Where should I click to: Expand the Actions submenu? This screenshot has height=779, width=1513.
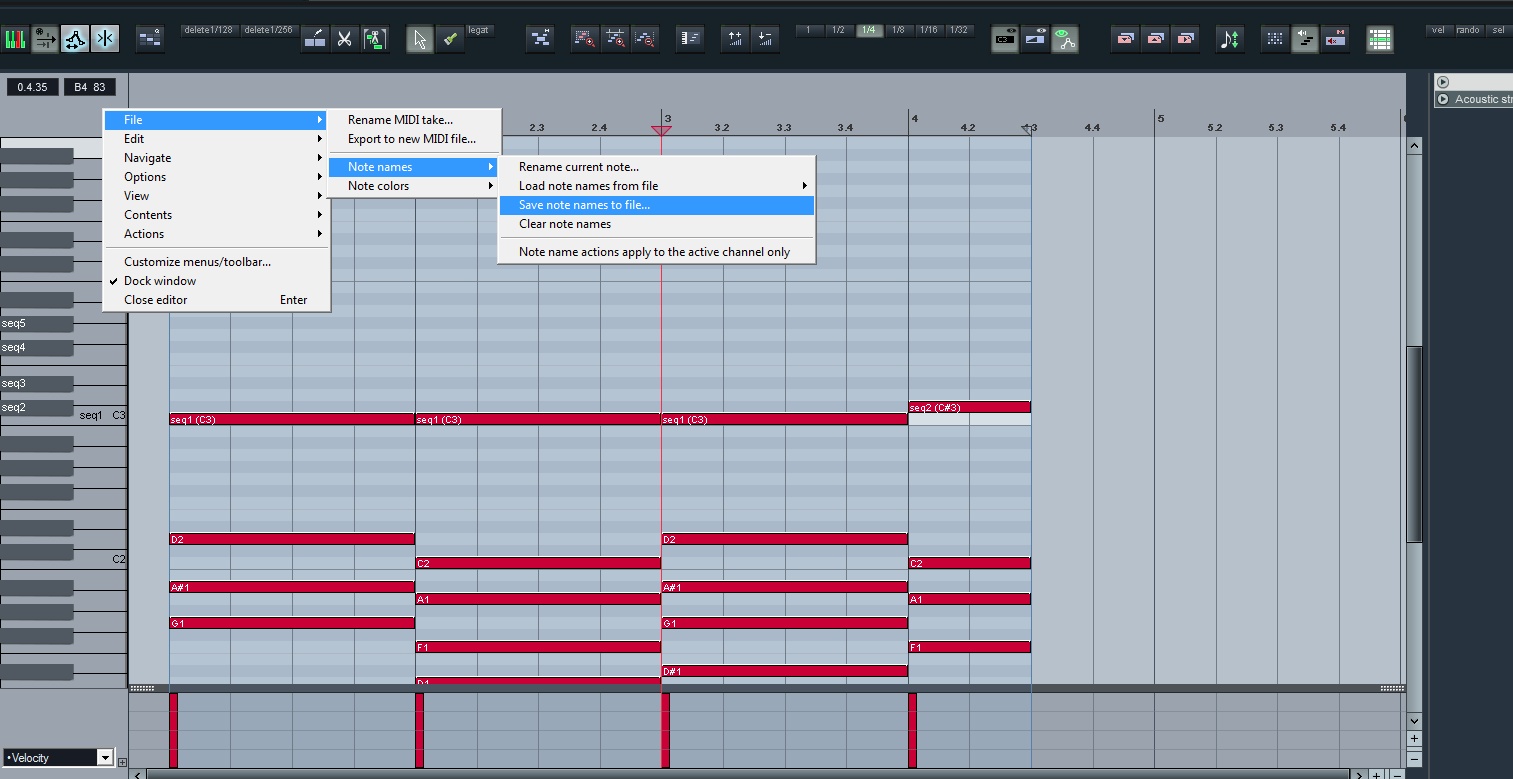click(x=217, y=234)
